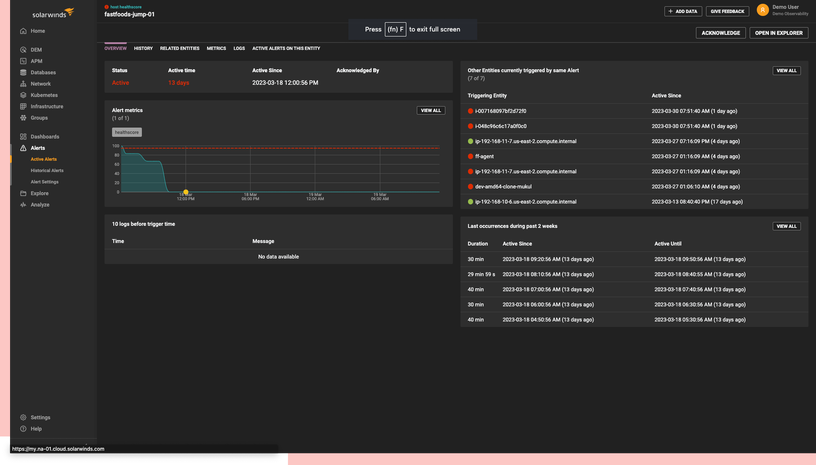The height and width of the screenshot is (465, 816).
Task: Toggle the healthscore metric legend chip
Action: coord(126,132)
